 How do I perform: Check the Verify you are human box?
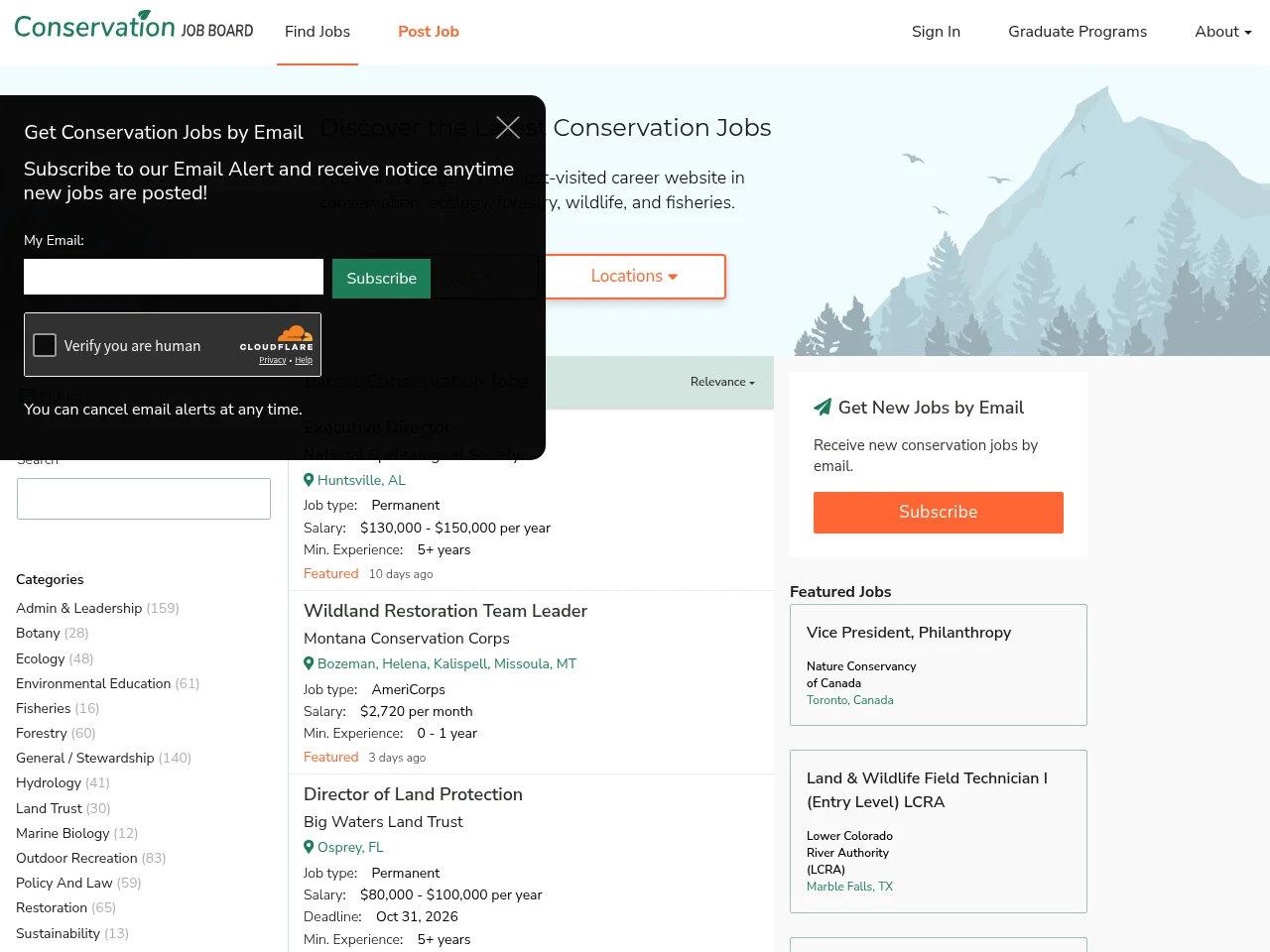coord(45,345)
